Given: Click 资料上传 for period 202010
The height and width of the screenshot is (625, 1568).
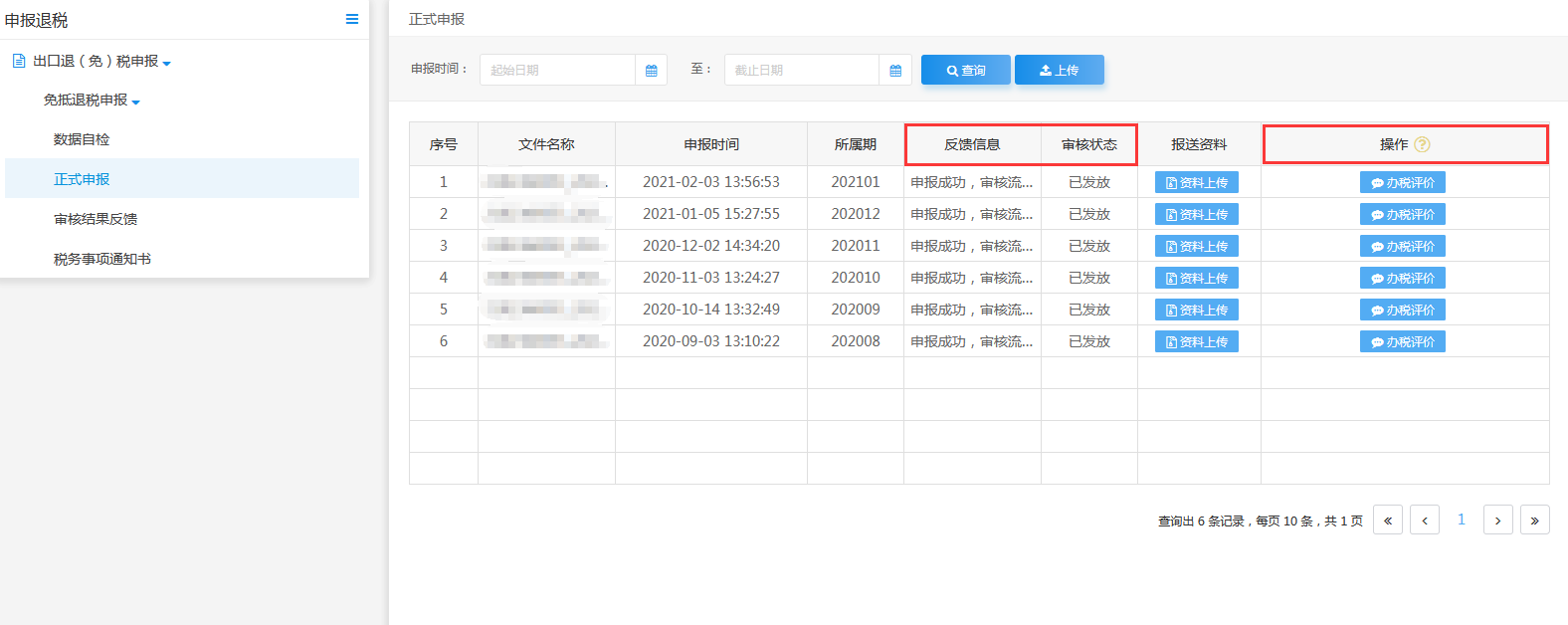Looking at the screenshot, I should 1197,278.
